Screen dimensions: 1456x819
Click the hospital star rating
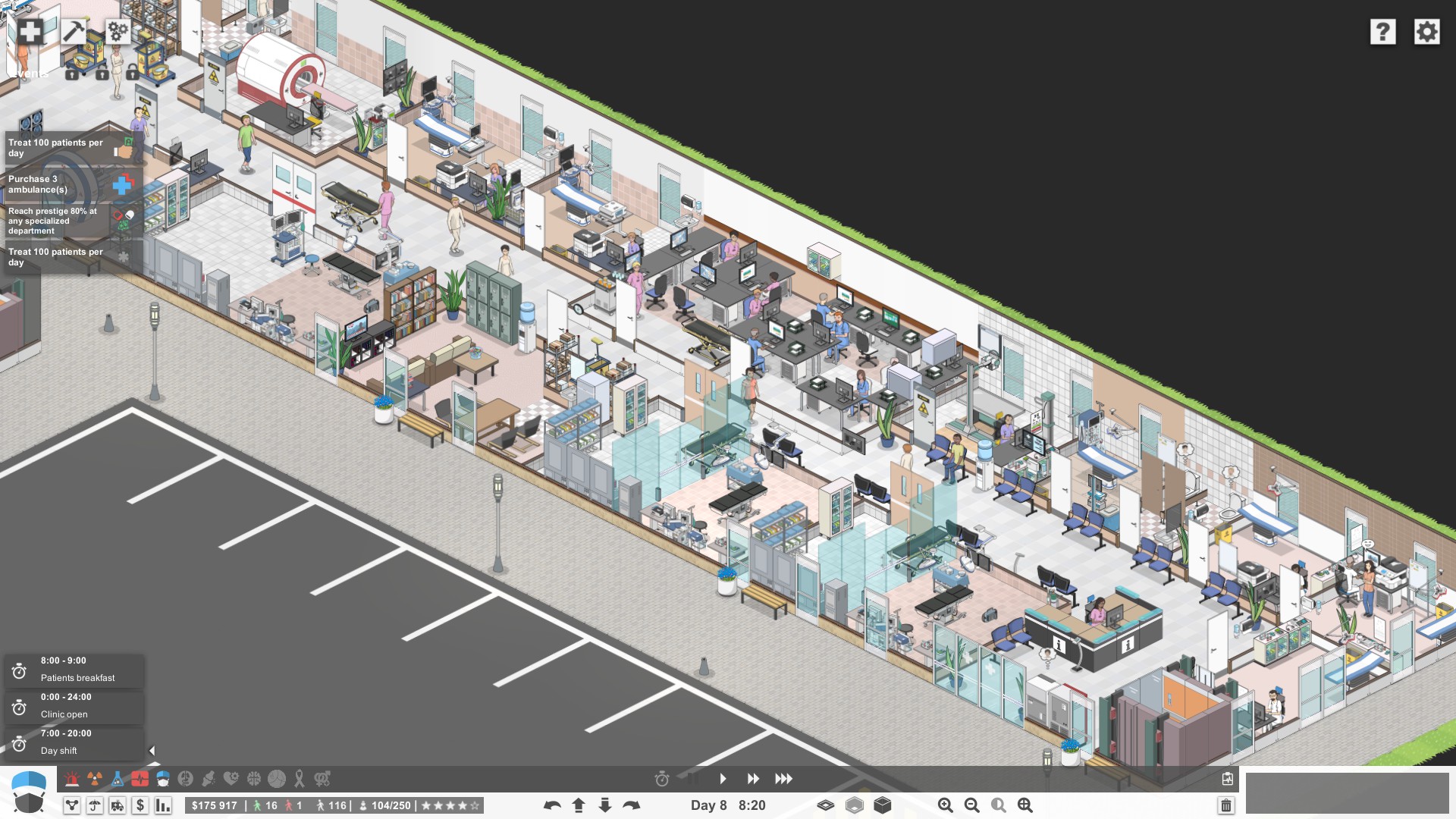(450, 805)
